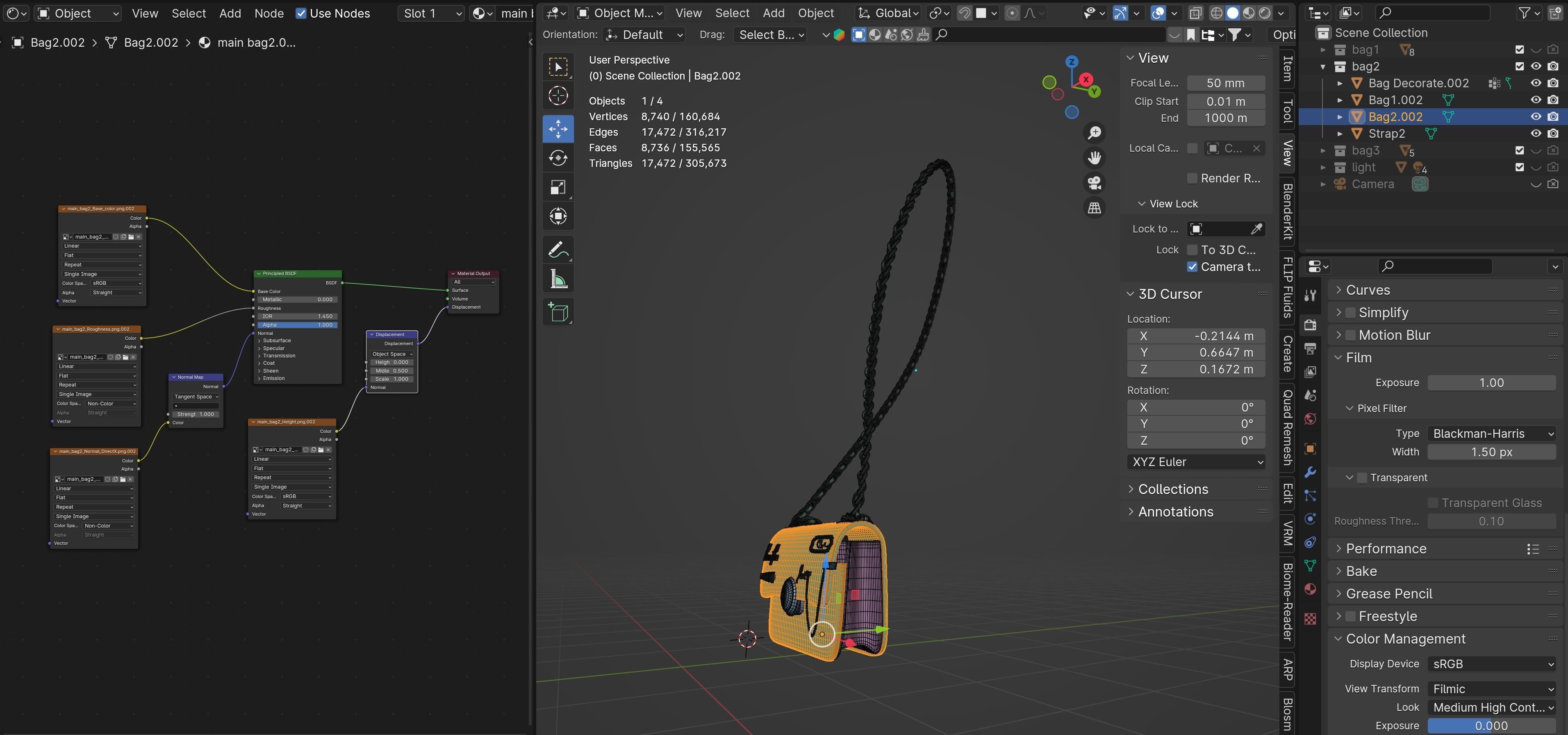Disable the Use Nodes checkbox
The image size is (1568, 735).
301,14
